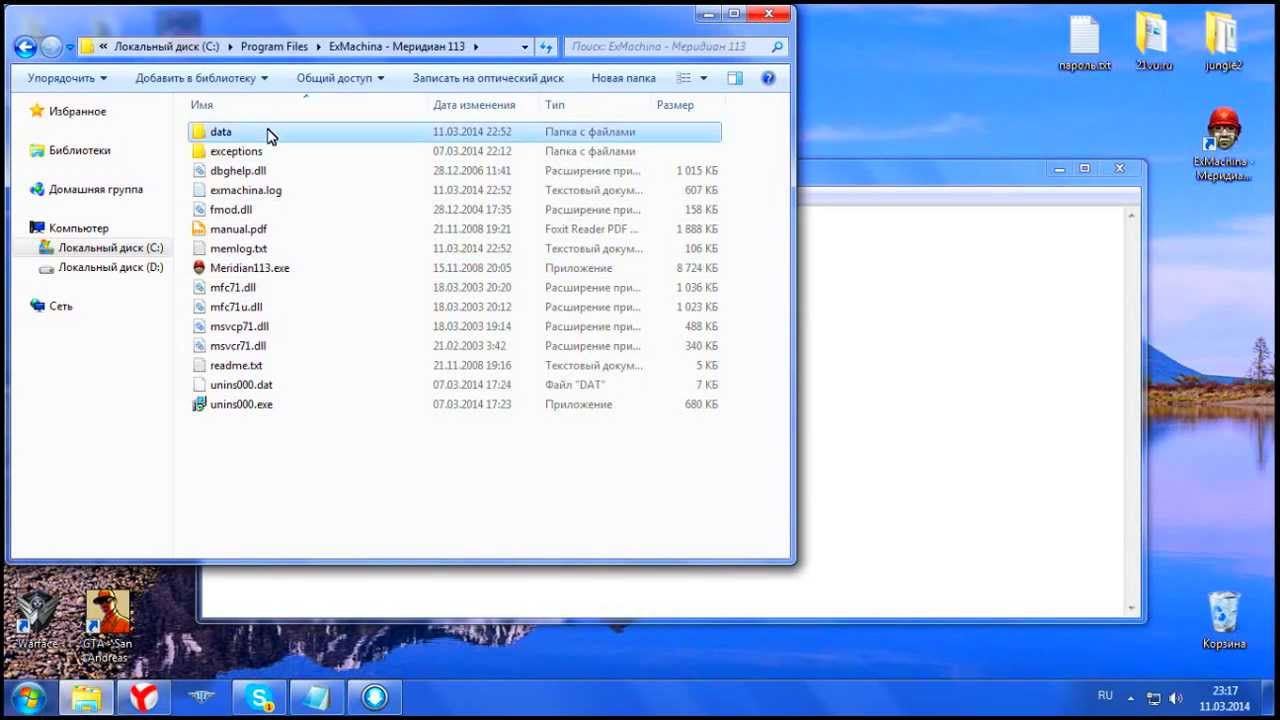Click the Explorer forward arrow button
This screenshot has height=720, width=1280.
coord(50,46)
